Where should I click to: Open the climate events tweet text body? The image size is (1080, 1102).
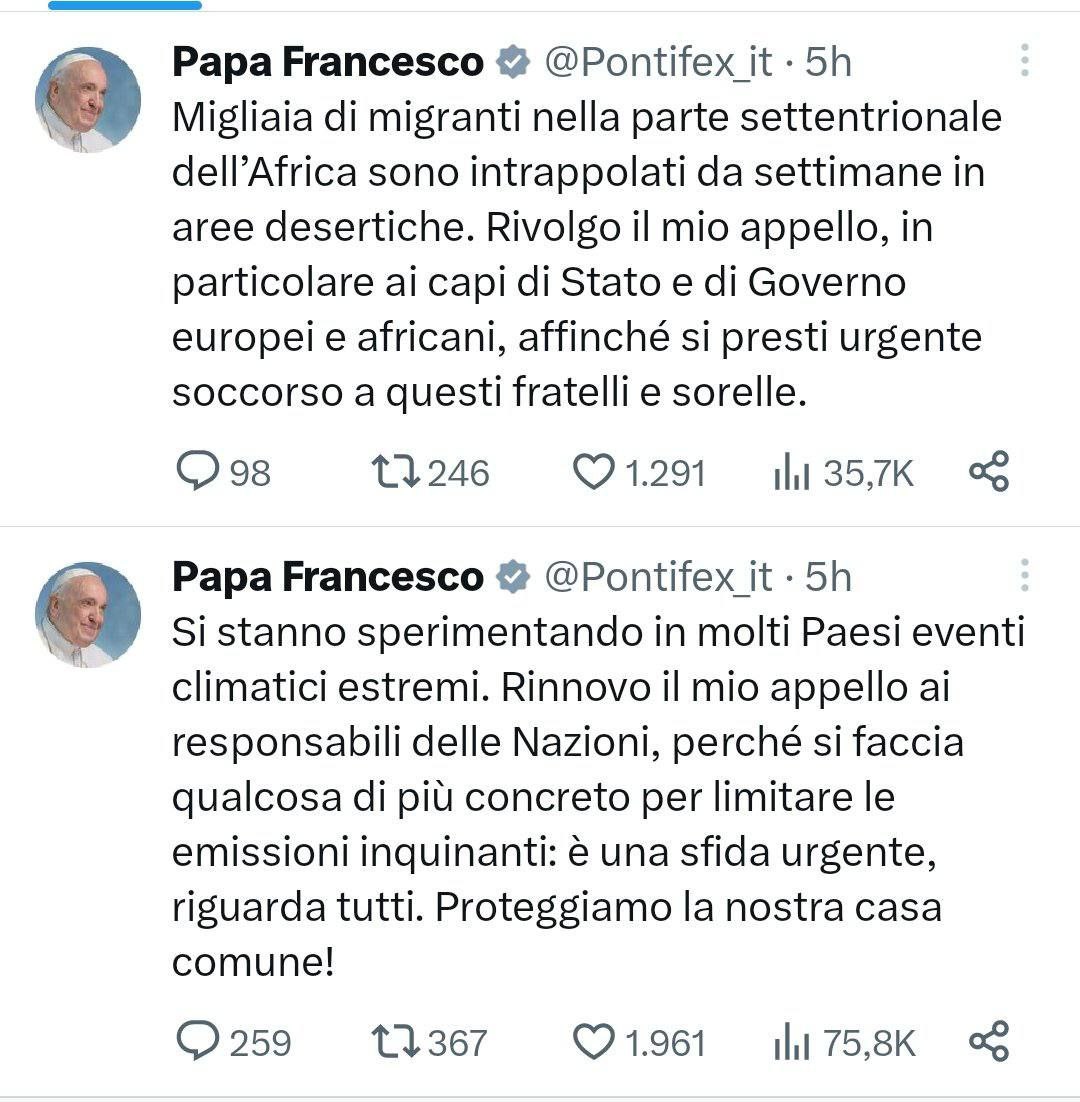point(585,798)
